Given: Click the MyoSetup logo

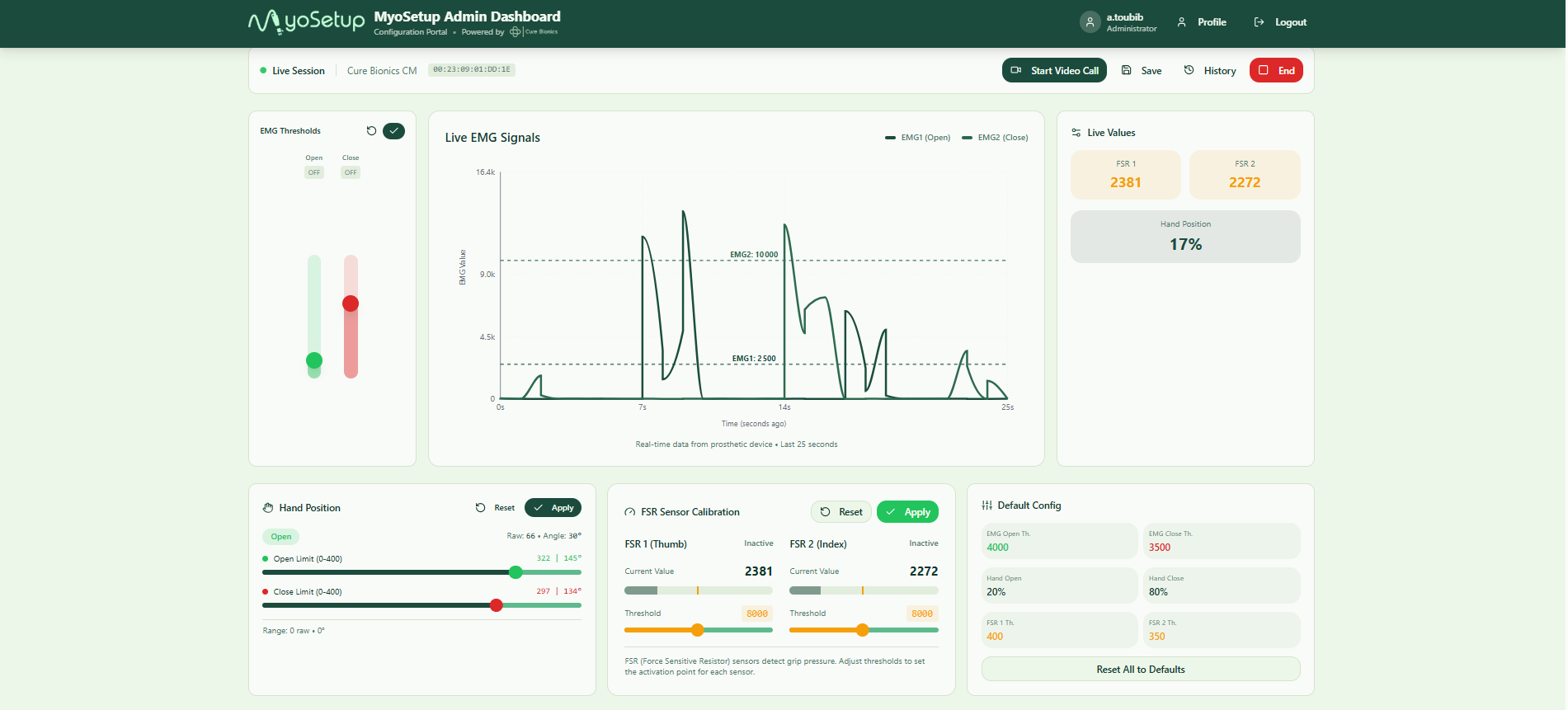Looking at the screenshot, I should click(x=306, y=21).
